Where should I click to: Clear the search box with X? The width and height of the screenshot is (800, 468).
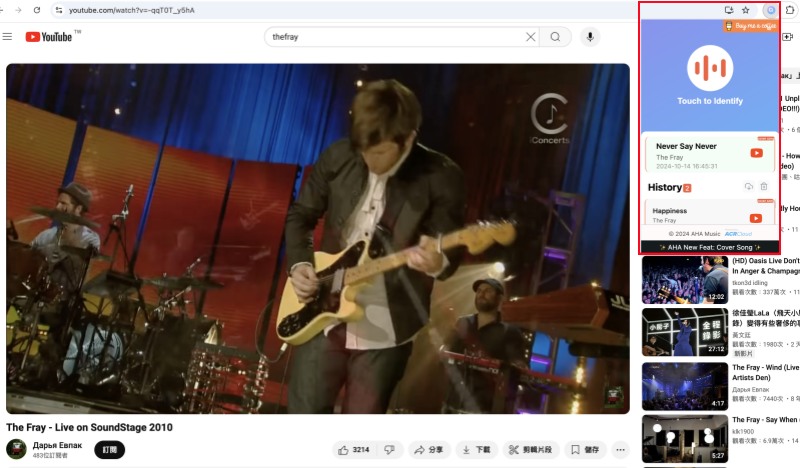(531, 37)
